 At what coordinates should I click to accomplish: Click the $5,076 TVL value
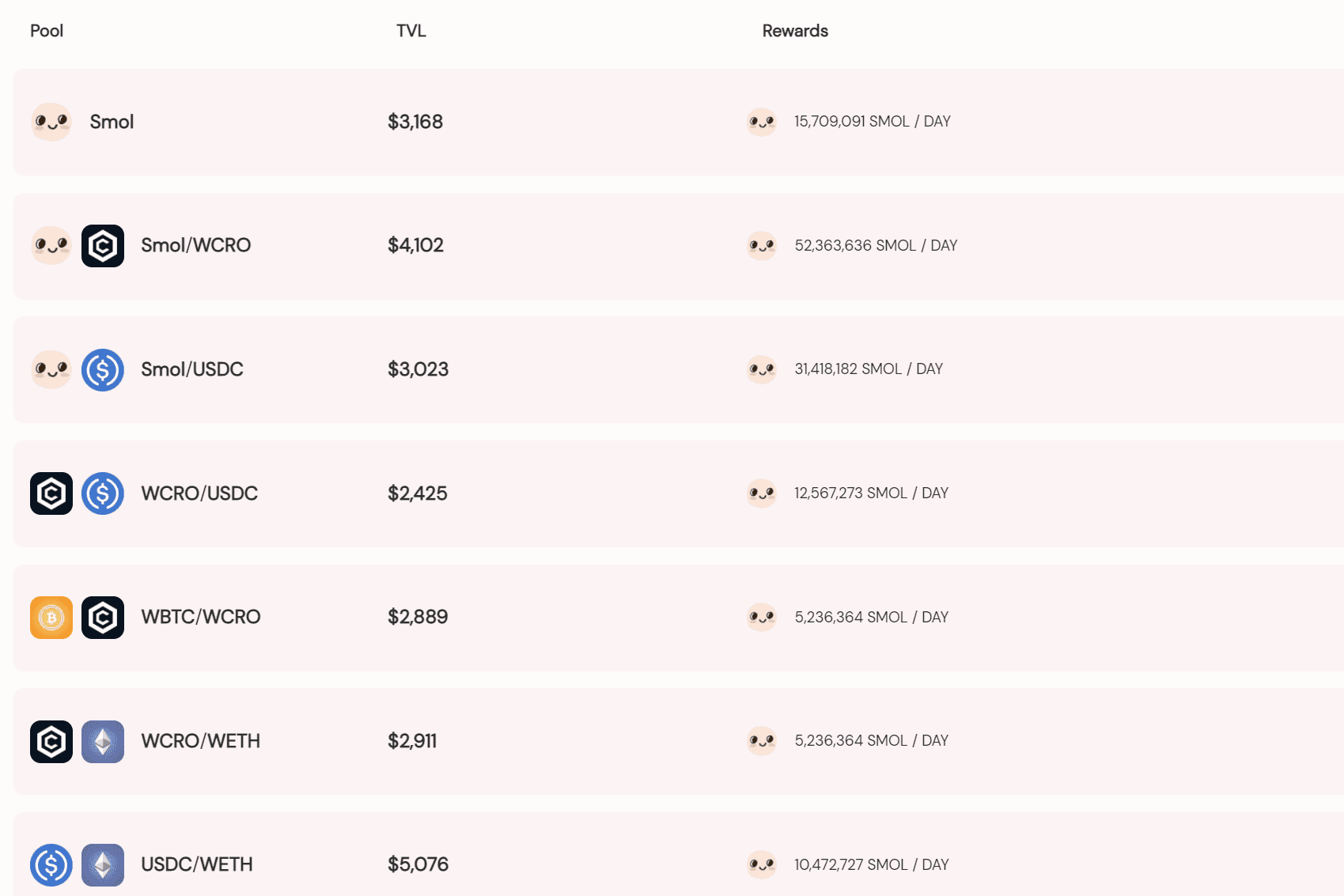point(418,864)
